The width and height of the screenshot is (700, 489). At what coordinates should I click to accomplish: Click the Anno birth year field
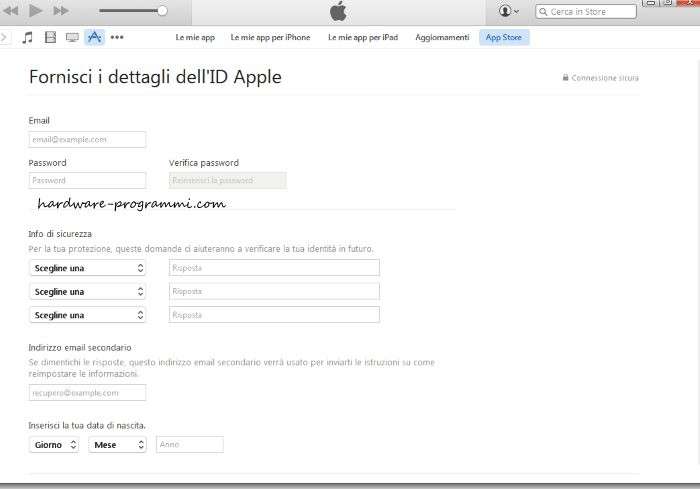click(190, 444)
